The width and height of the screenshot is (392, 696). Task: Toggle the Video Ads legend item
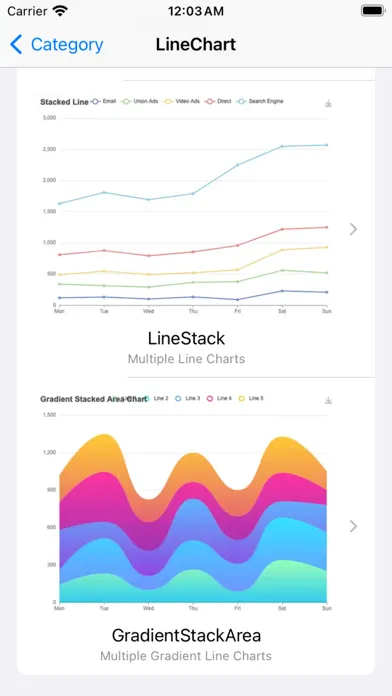click(182, 101)
